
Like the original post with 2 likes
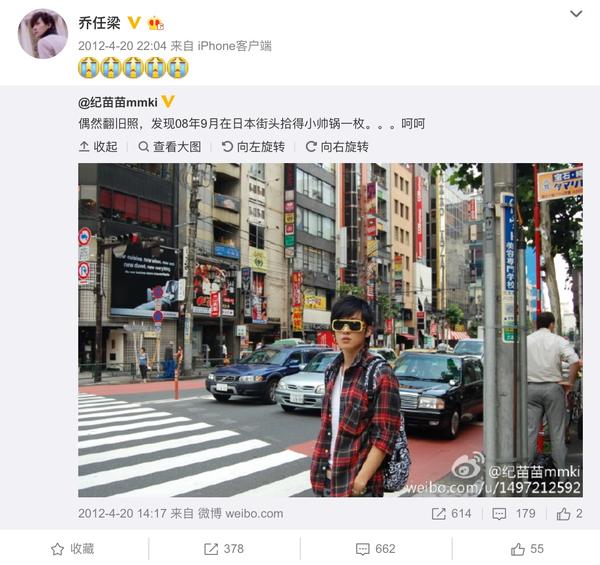pyautogui.click(x=570, y=513)
